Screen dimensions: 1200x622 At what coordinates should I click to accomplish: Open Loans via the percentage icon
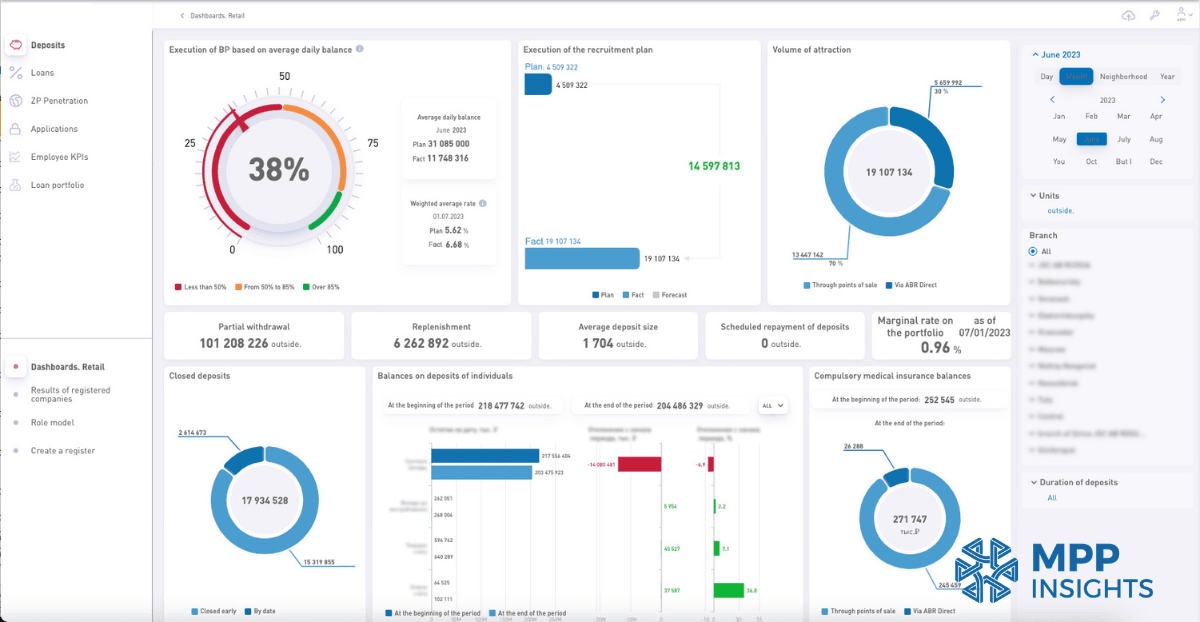click(x=15, y=72)
